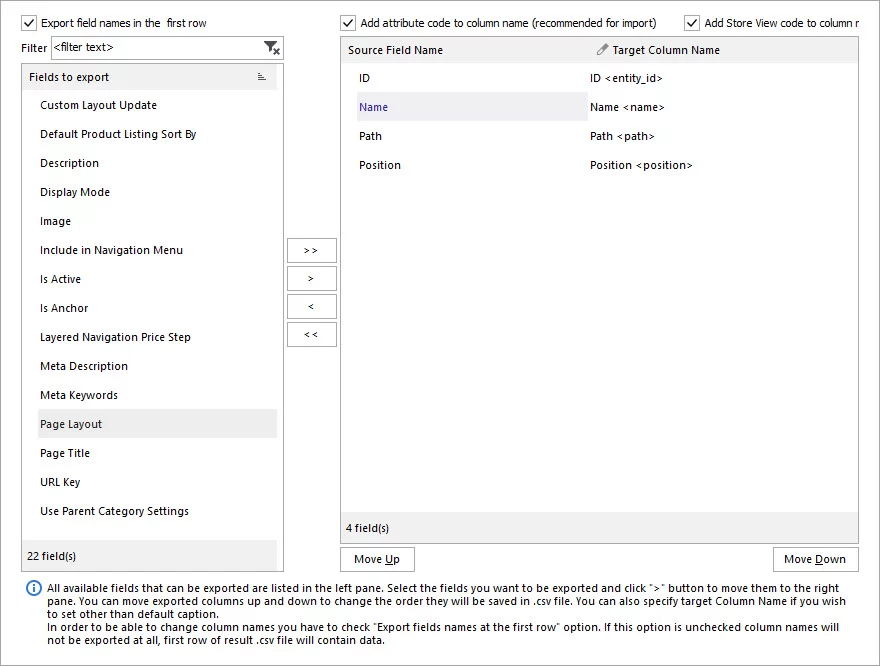The width and height of the screenshot is (880, 666).
Task: Select Use Parent Category Settings field
Action: tap(157, 511)
